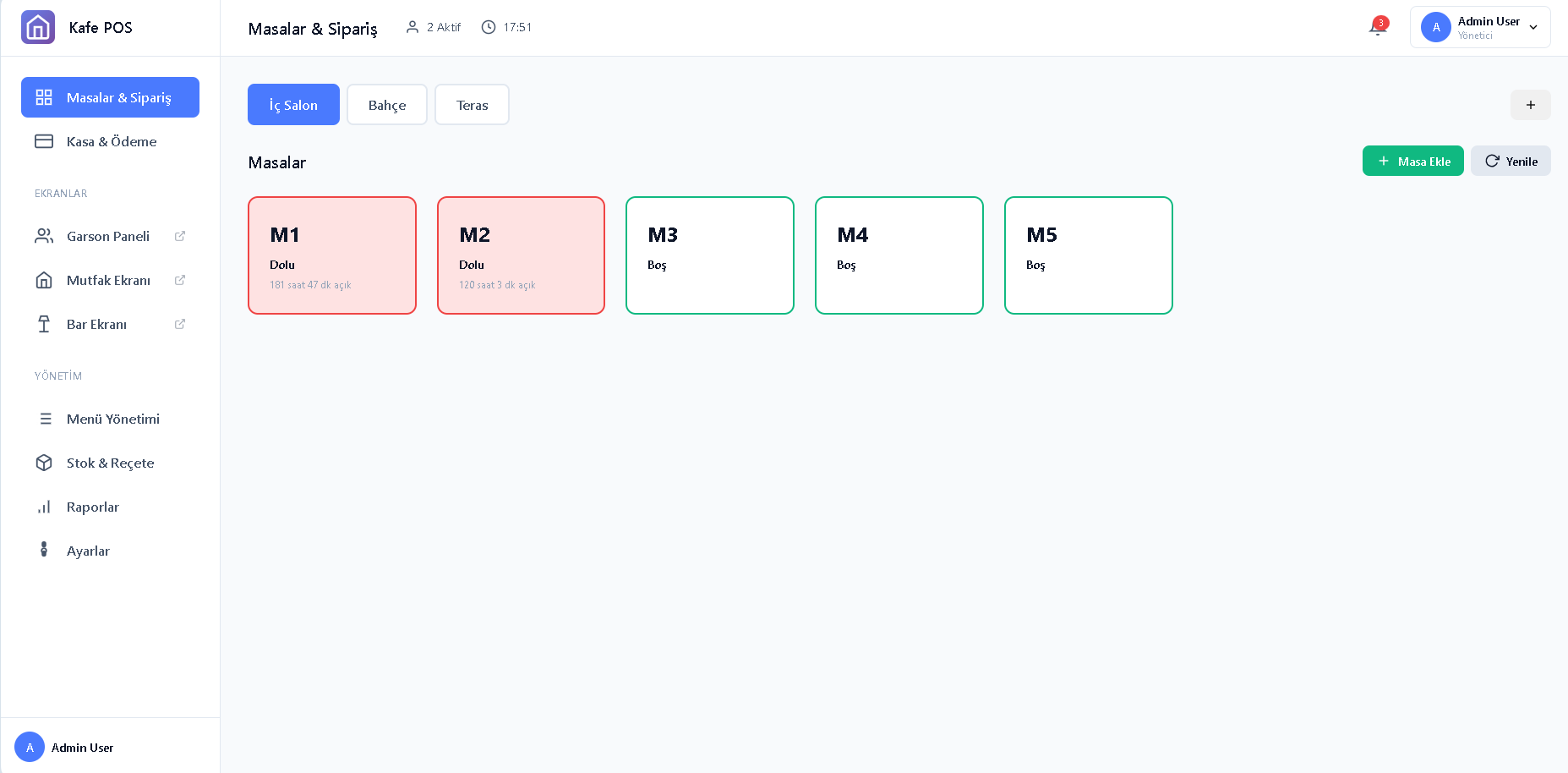1568x773 pixels.
Task: Click the notification bell icon
Action: pyautogui.click(x=1377, y=27)
